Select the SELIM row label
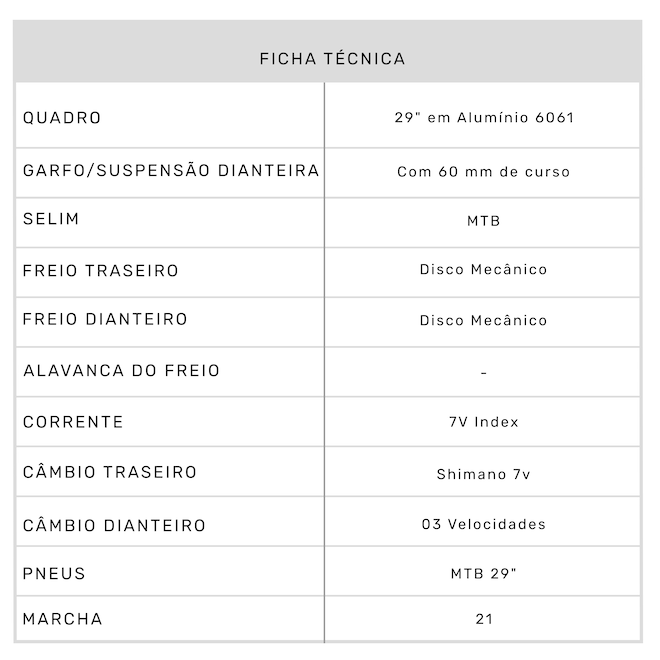Image resolution: width=660 pixels, height=660 pixels. click(51, 219)
